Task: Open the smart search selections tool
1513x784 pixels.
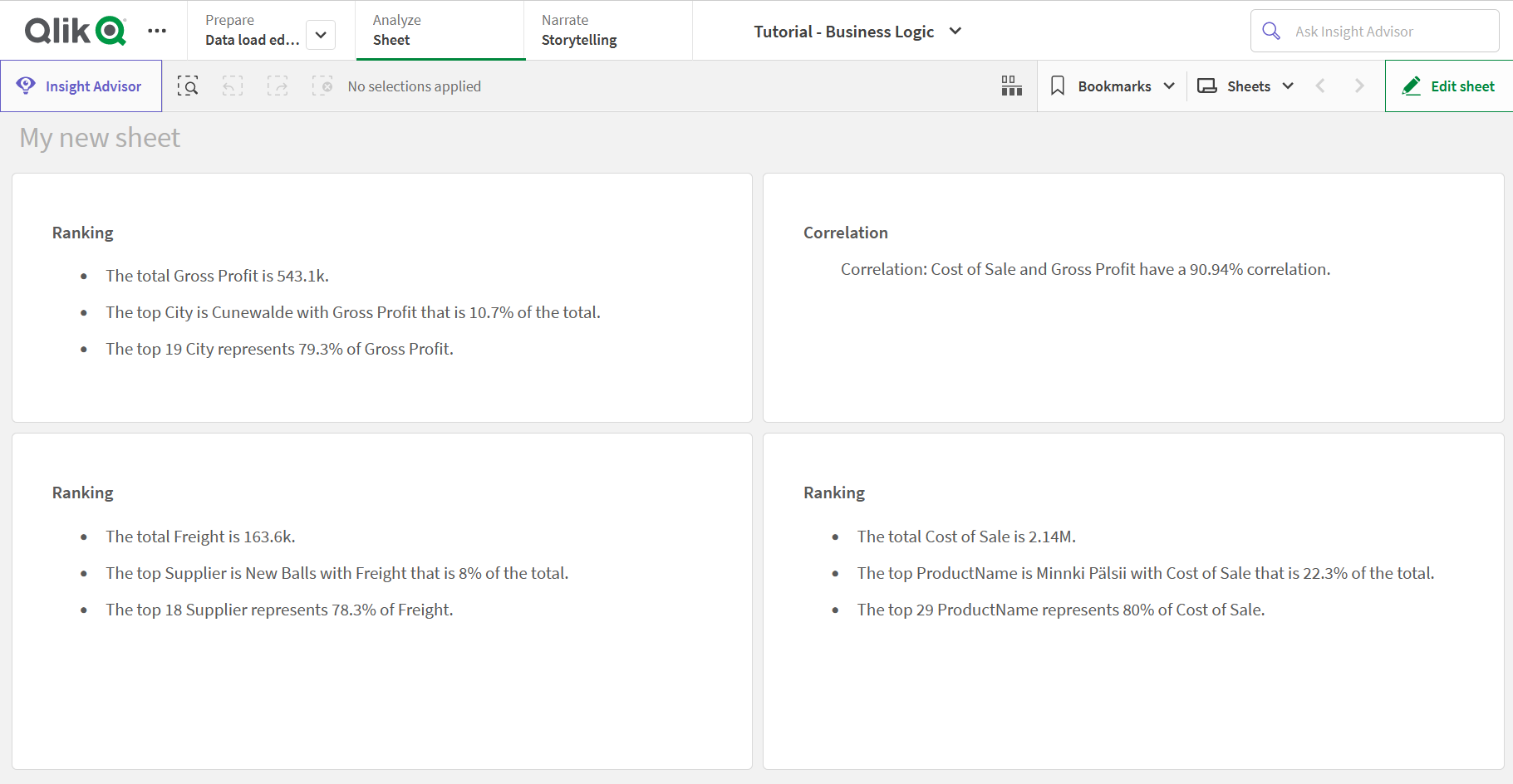Action: [x=188, y=86]
